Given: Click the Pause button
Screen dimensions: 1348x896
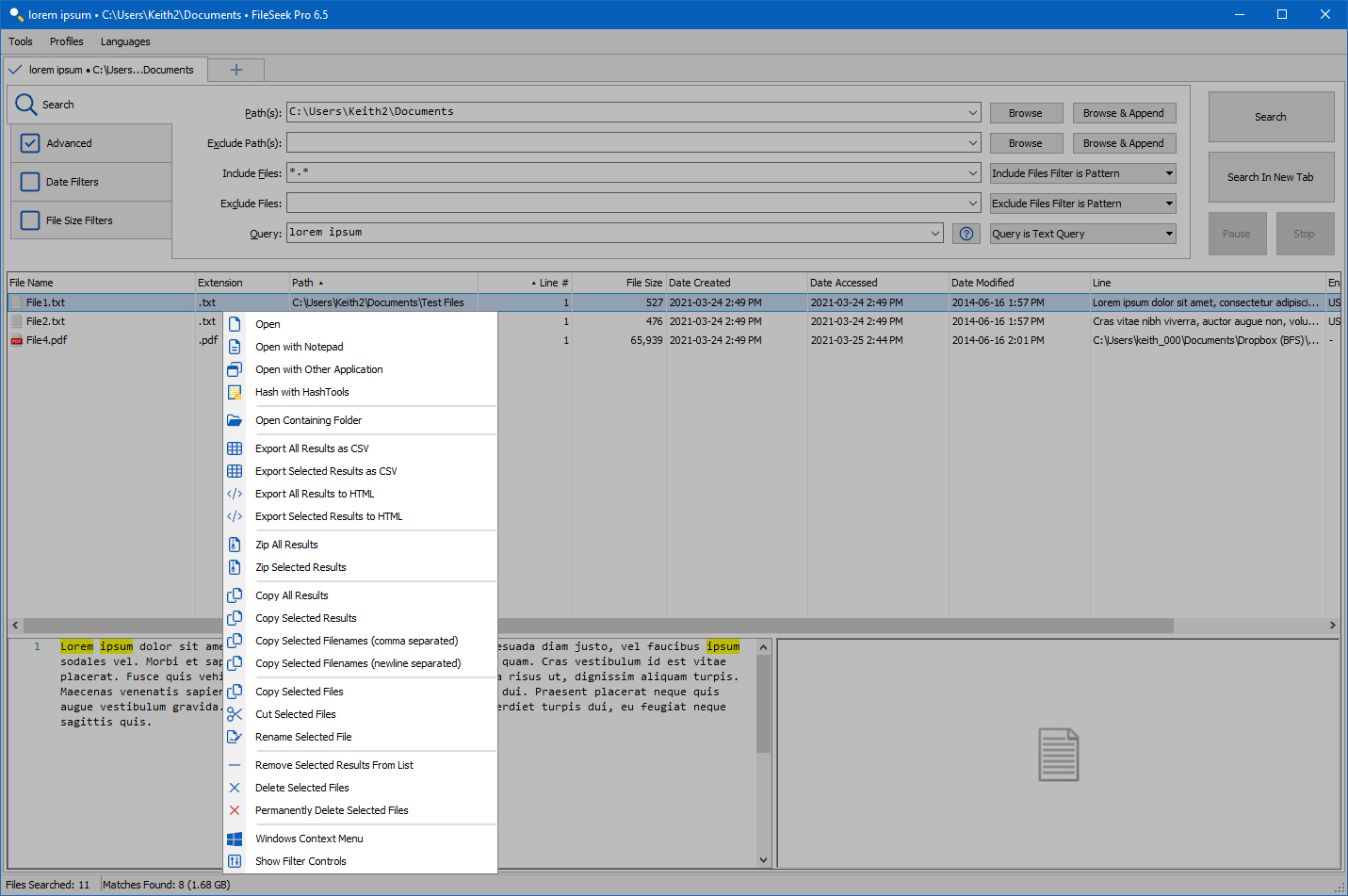Looking at the screenshot, I should [x=1237, y=234].
